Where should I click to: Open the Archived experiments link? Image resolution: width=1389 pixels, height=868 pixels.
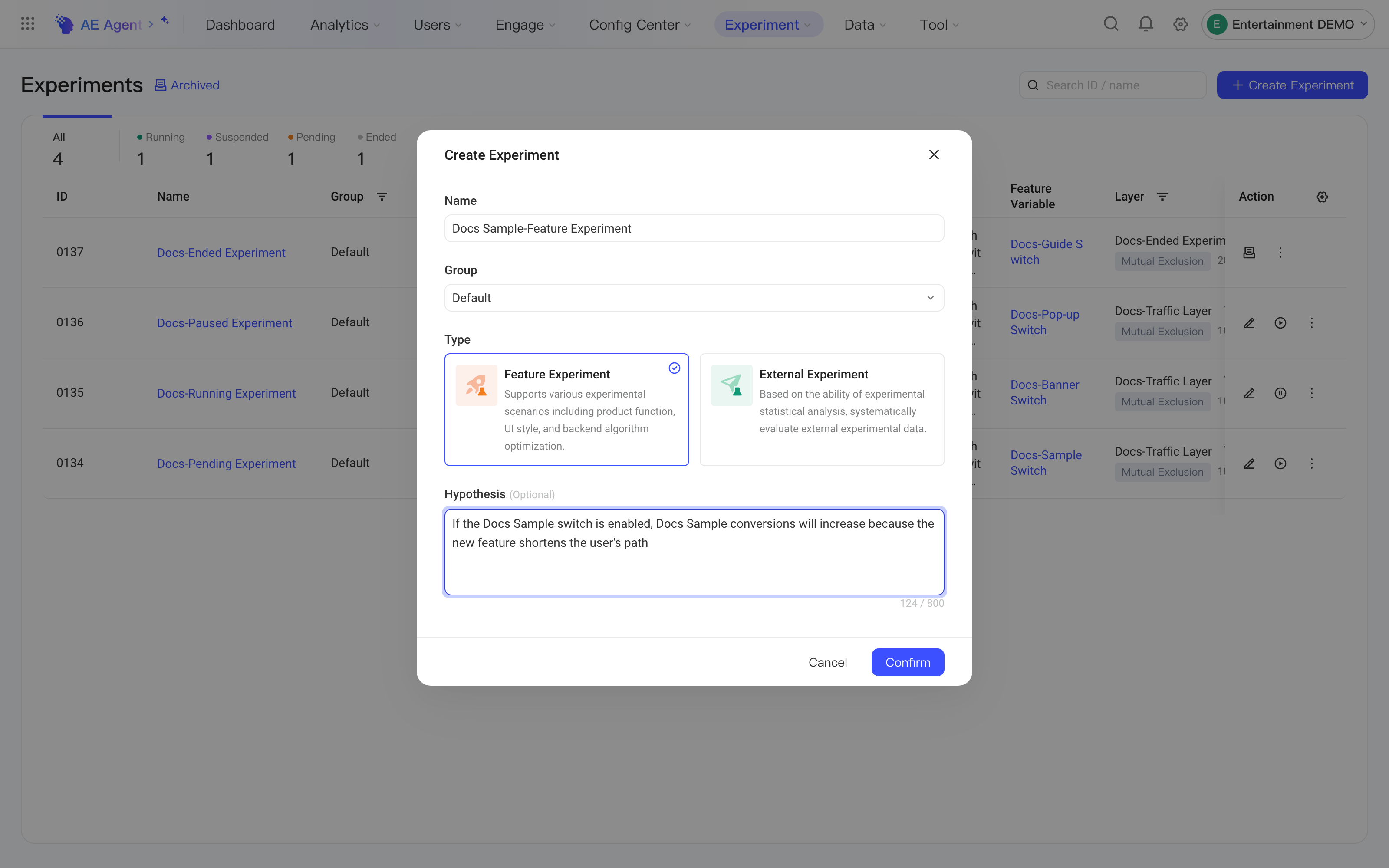tap(187, 85)
